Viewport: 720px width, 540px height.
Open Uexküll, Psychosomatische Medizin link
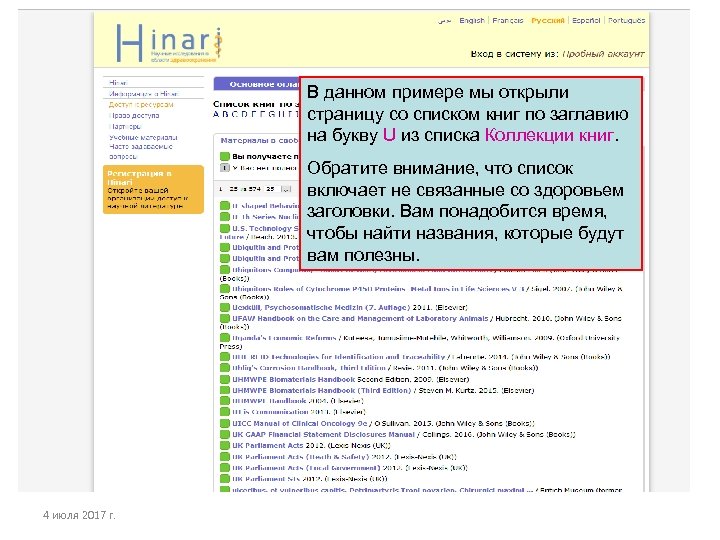click(x=321, y=307)
